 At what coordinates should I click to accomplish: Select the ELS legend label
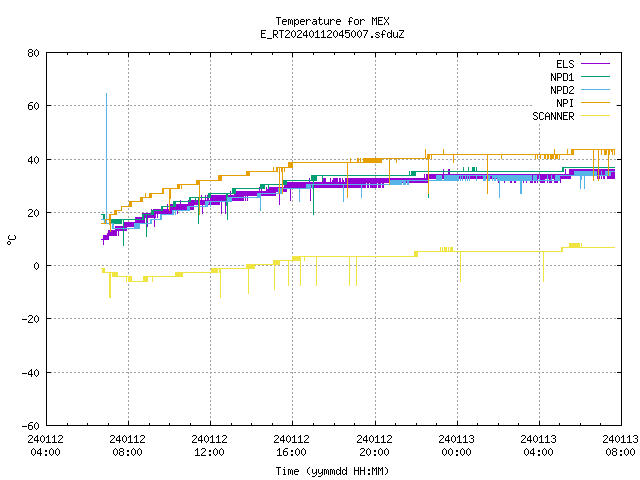(565, 64)
